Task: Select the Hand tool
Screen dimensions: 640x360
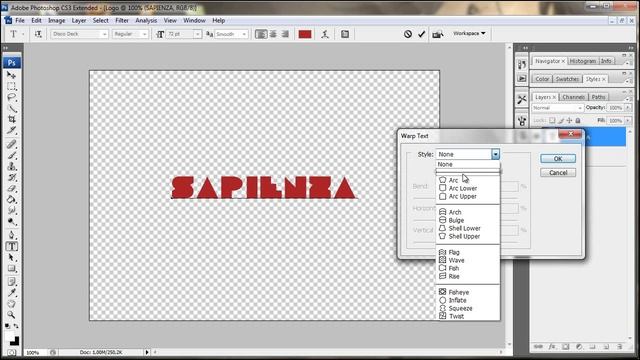Action: (11, 304)
